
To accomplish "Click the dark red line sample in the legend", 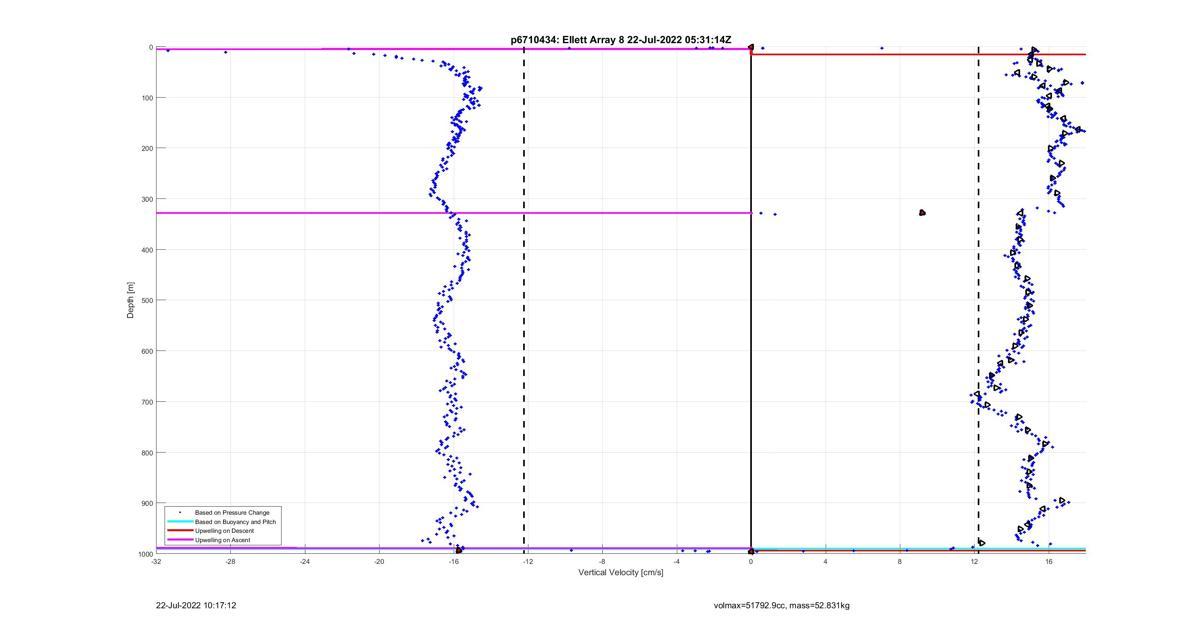I will click(x=179, y=531).
